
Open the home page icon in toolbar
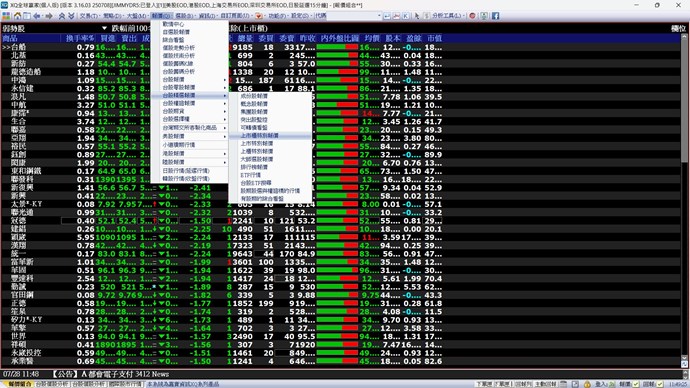(17, 16)
